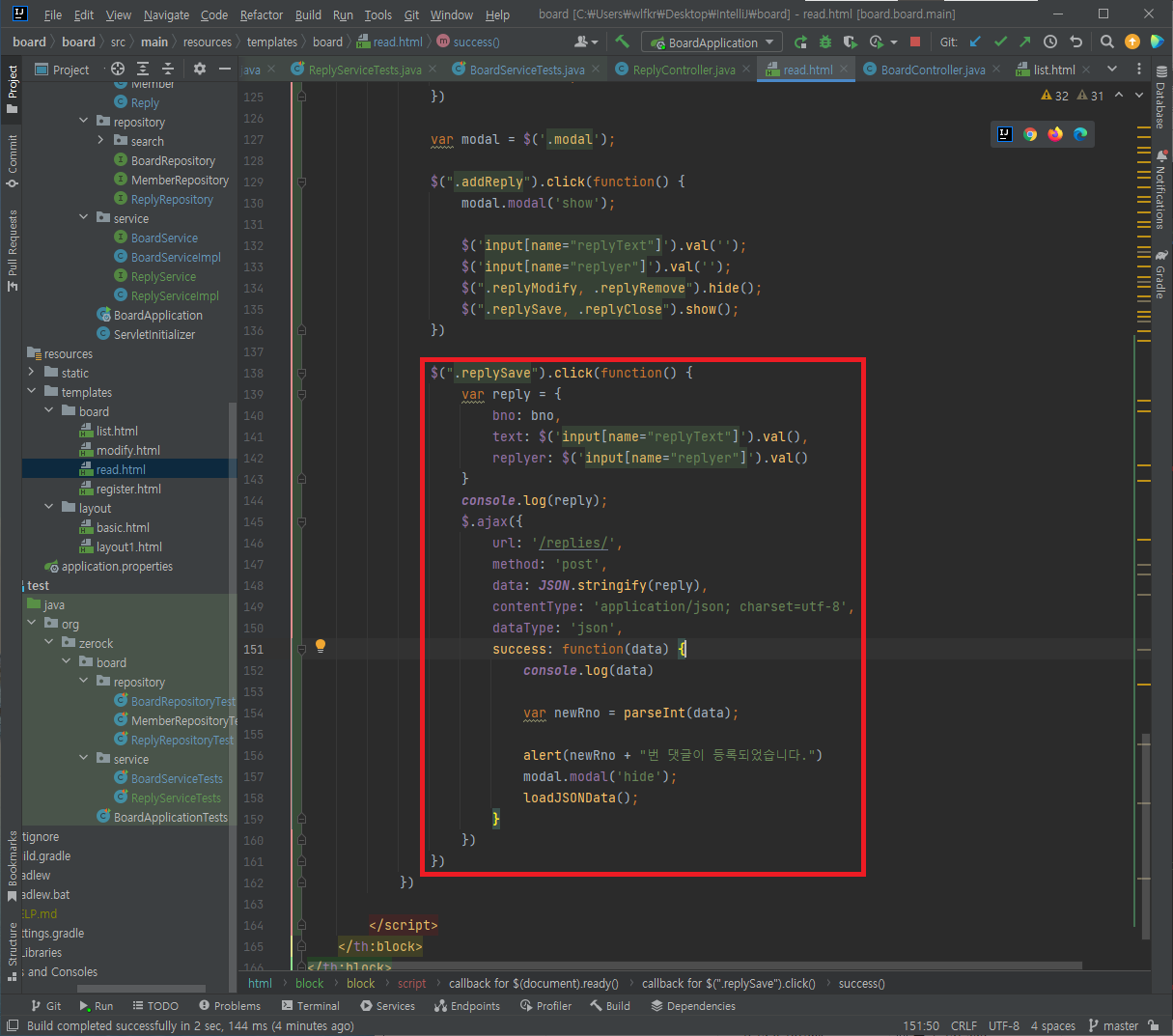Open the Dependencies tool window

tap(693, 1006)
